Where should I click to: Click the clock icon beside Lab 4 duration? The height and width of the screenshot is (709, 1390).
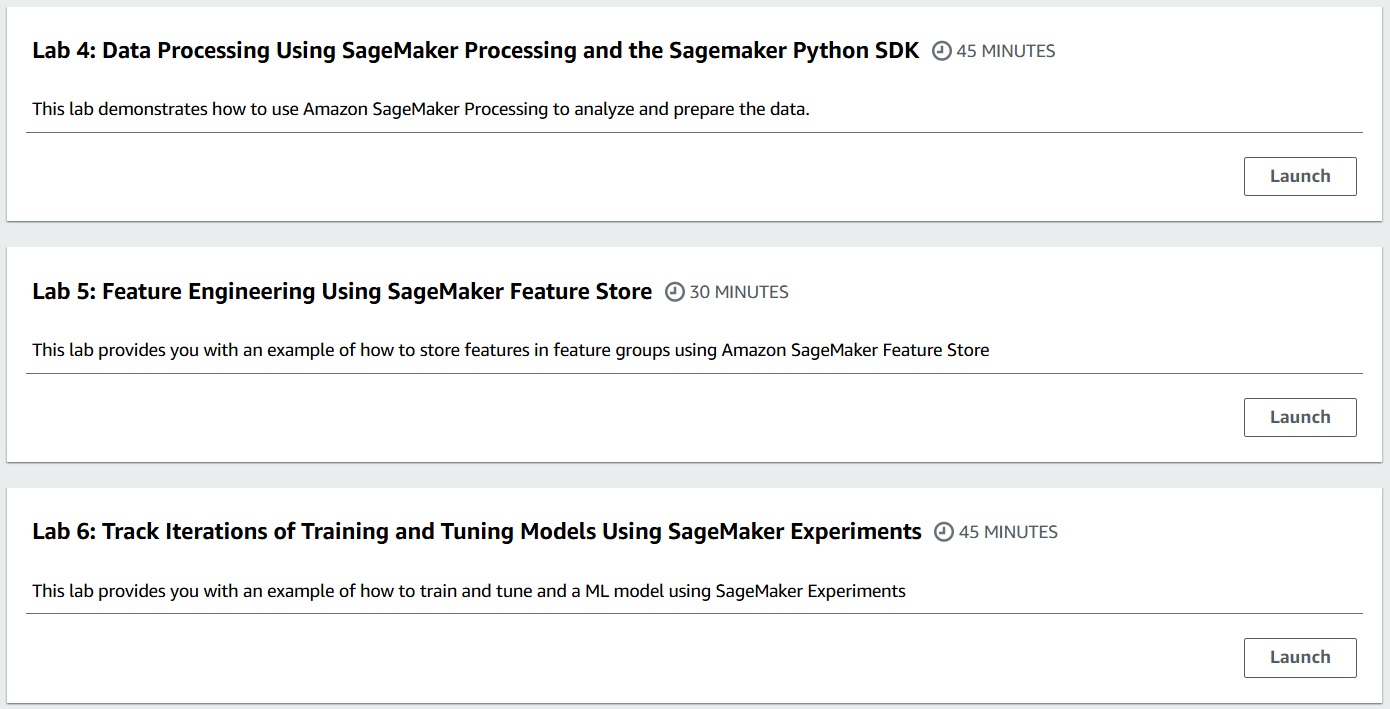(942, 51)
